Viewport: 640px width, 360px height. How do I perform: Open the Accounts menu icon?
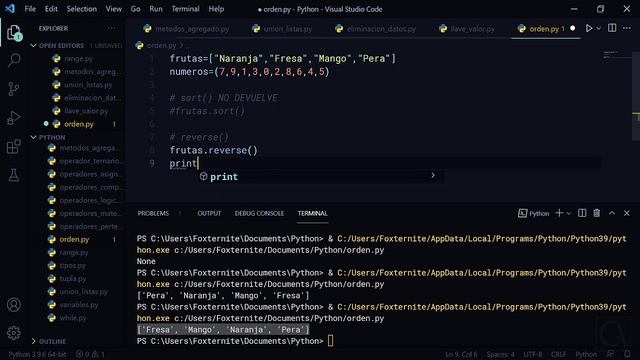coord(13,304)
